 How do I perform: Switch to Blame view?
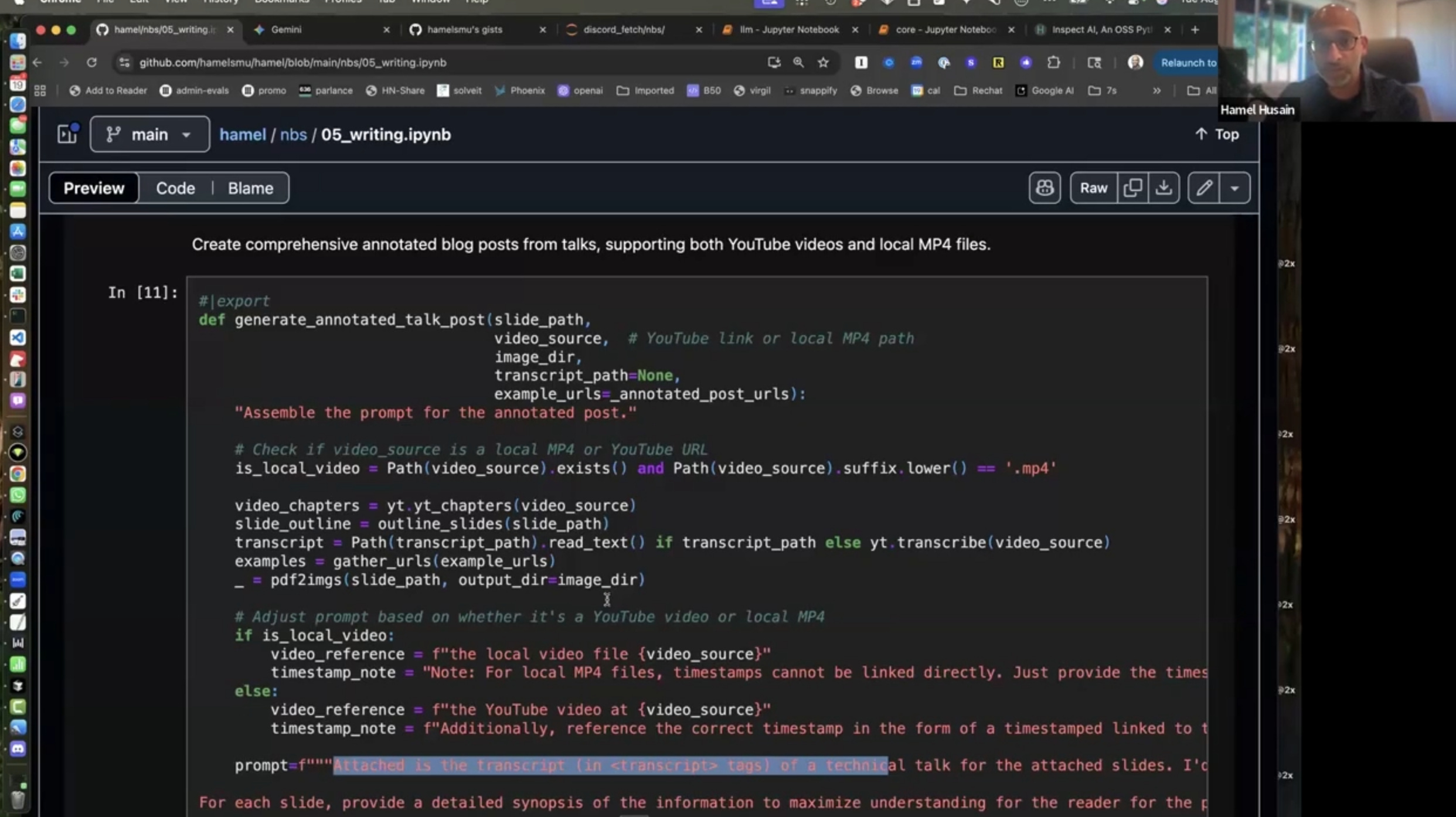pyautogui.click(x=250, y=188)
